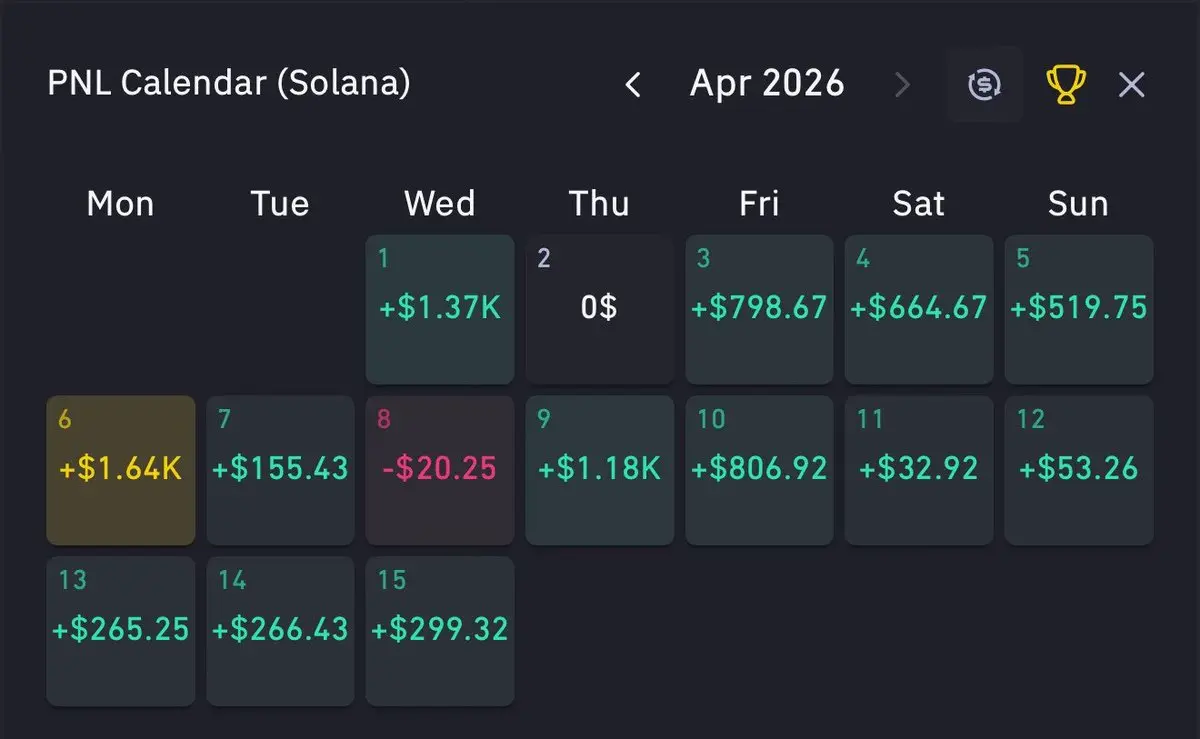The width and height of the screenshot is (1200, 739).
Task: Select April 2 showing 0$
Action: [x=600, y=309]
